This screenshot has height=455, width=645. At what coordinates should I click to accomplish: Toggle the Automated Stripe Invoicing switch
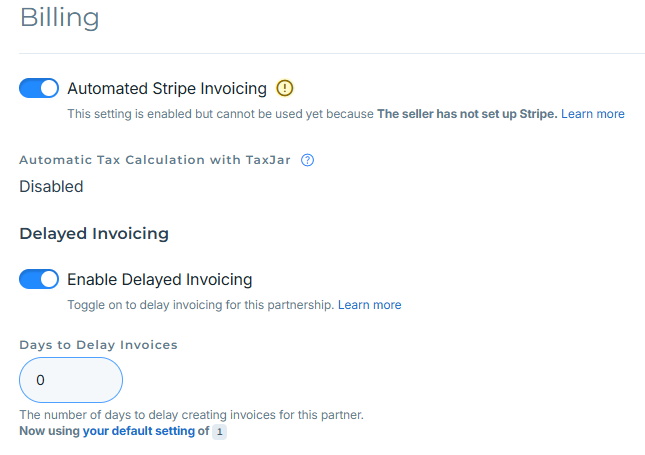click(39, 88)
